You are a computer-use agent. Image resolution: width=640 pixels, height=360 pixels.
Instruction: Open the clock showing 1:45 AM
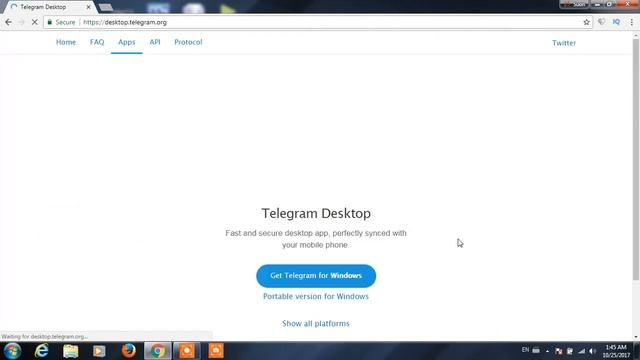click(616, 351)
